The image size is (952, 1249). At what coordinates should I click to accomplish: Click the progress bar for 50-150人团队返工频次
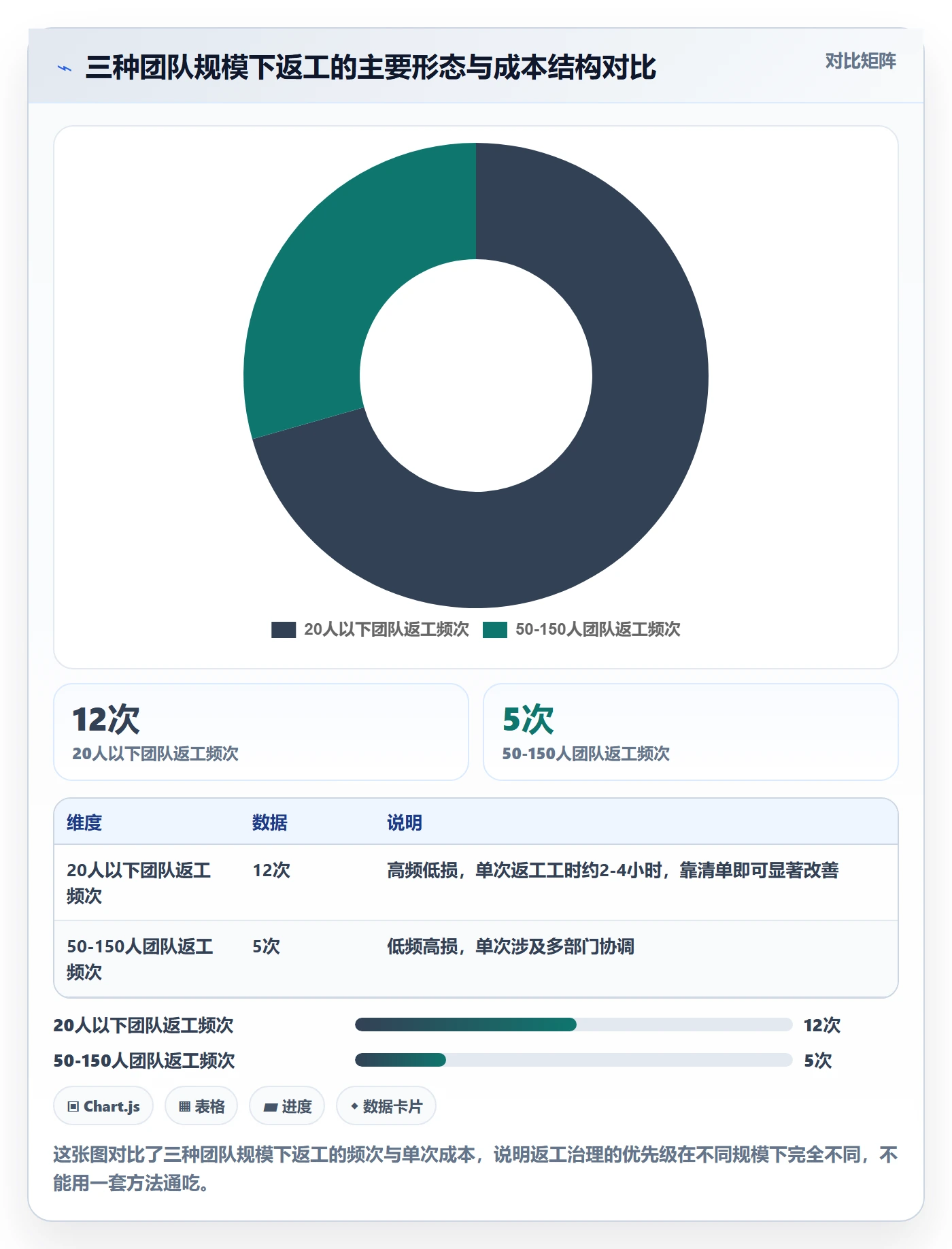[x=573, y=1060]
